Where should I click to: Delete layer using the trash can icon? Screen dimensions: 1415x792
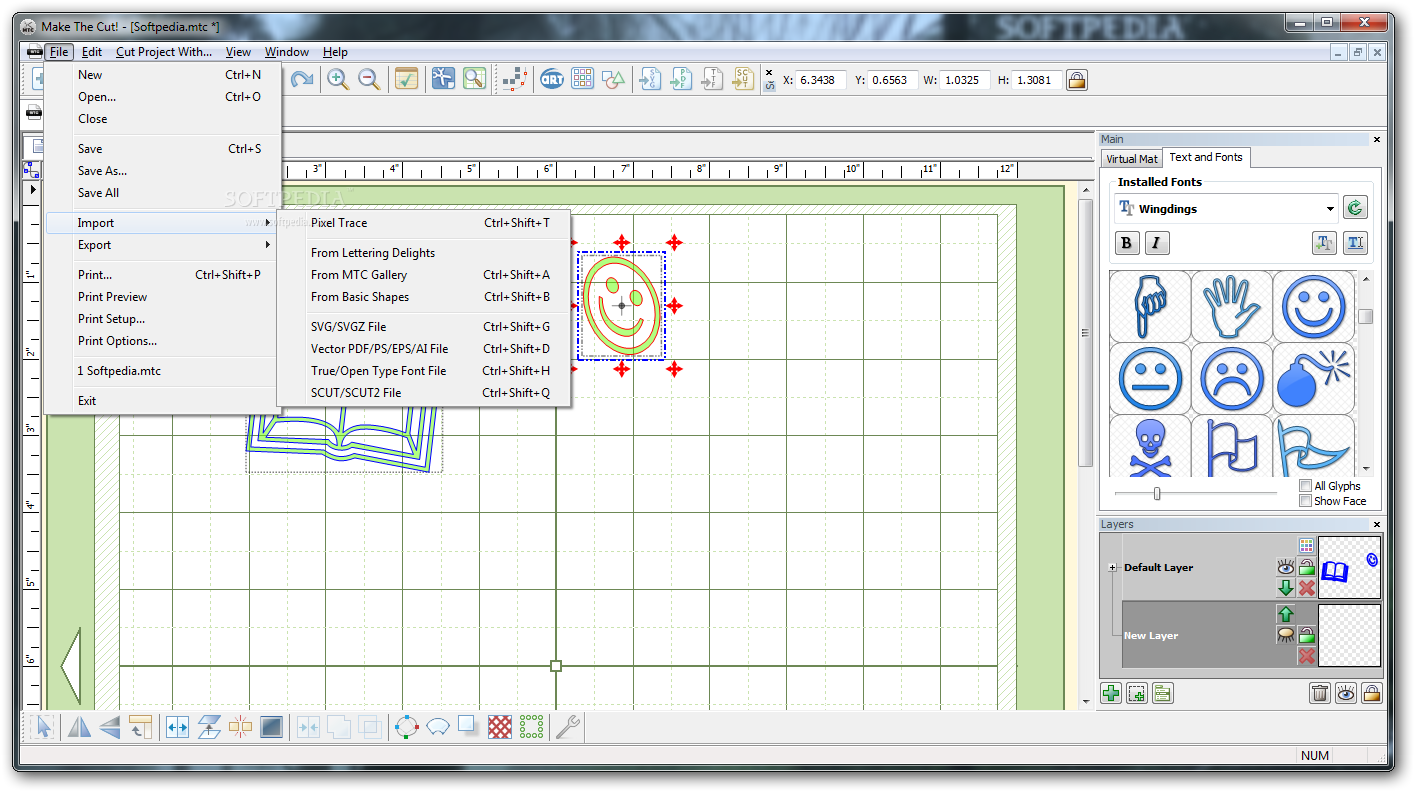tap(1320, 693)
